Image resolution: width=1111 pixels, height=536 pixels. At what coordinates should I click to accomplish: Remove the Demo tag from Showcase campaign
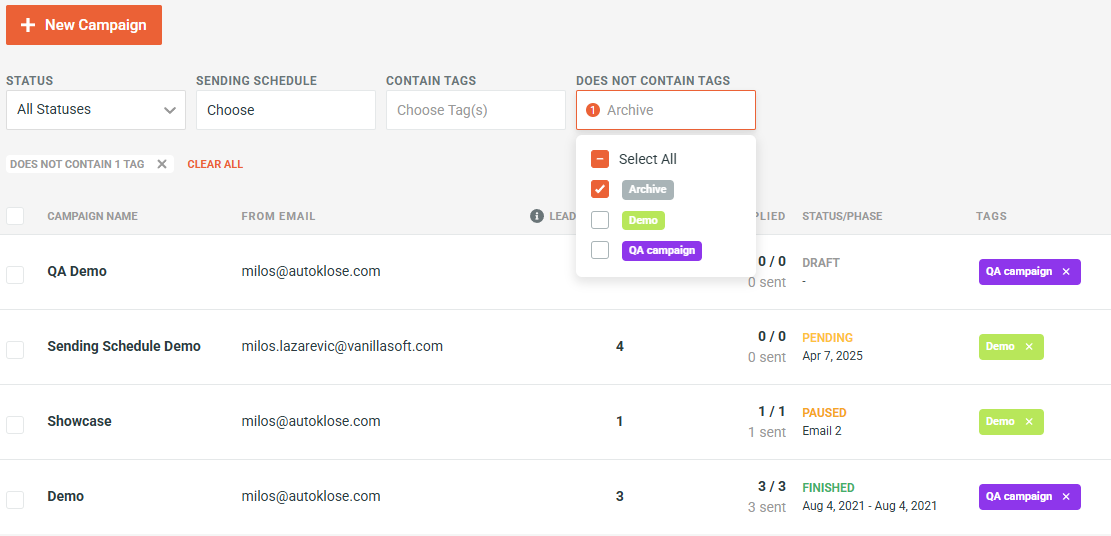(x=1028, y=422)
